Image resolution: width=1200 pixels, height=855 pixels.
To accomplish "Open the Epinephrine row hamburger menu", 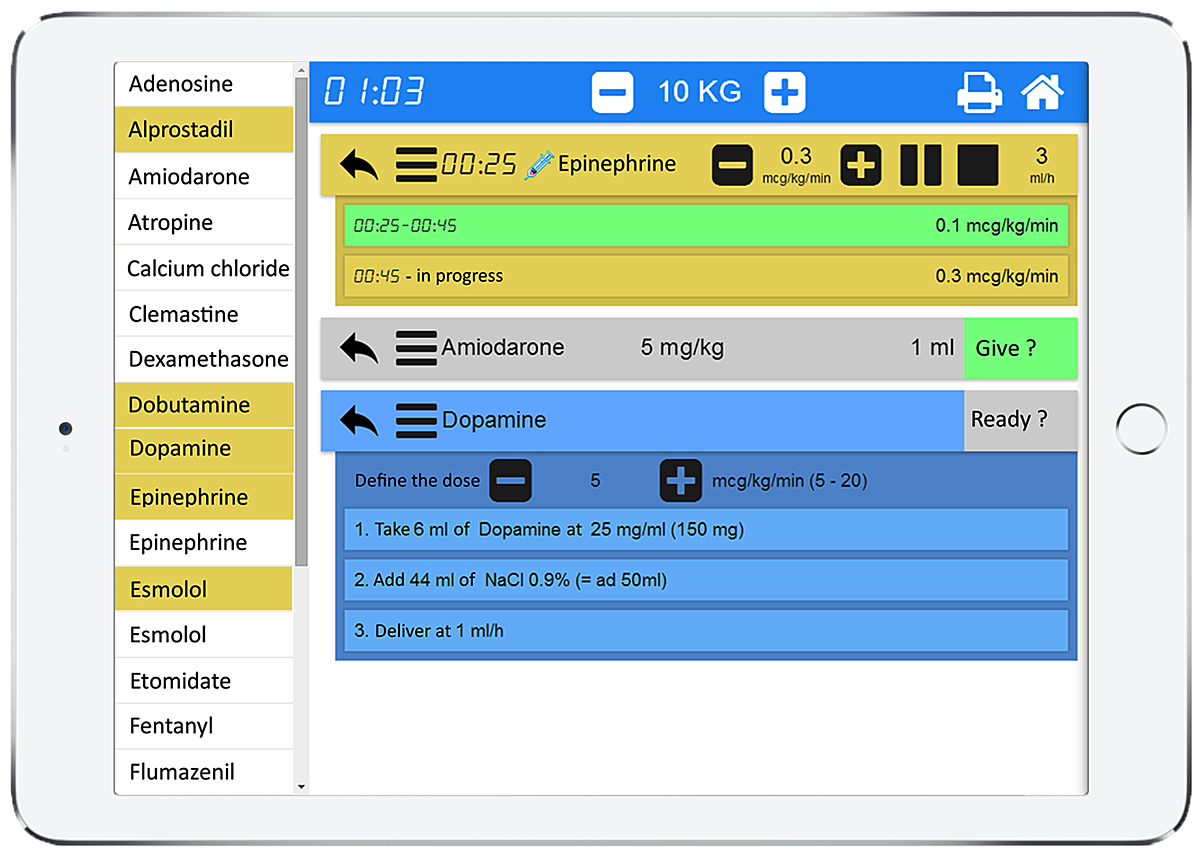I will [416, 165].
